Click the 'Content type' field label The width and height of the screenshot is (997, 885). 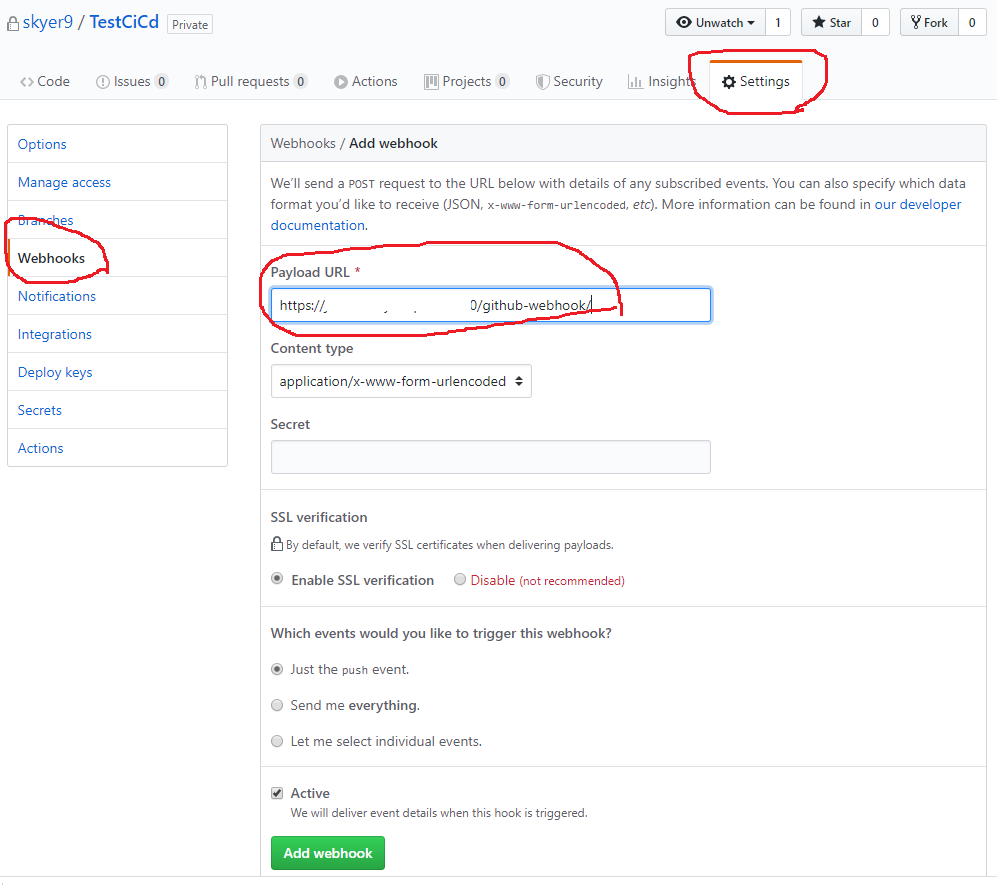312,348
